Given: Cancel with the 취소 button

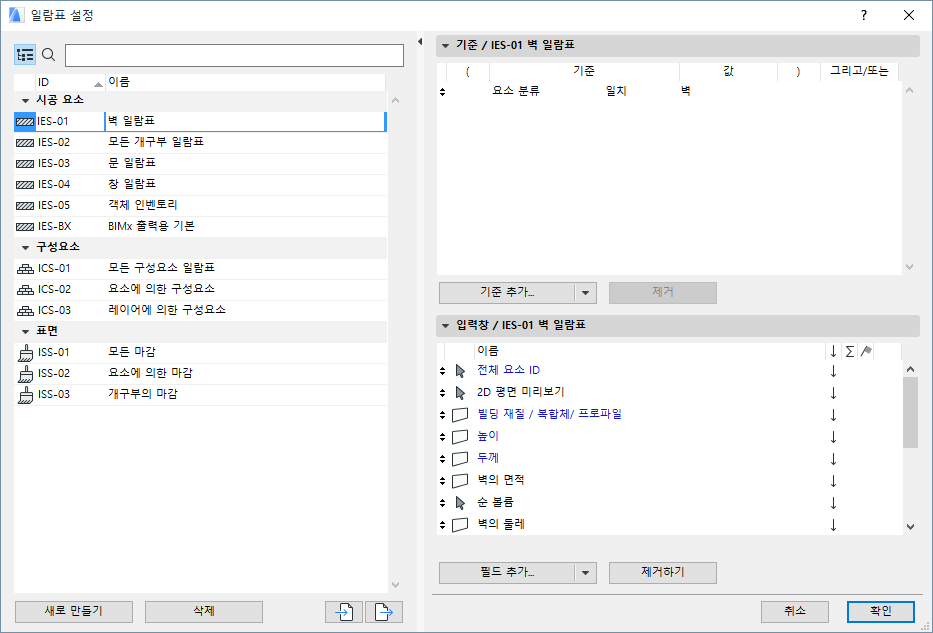Looking at the screenshot, I should click(795, 612).
